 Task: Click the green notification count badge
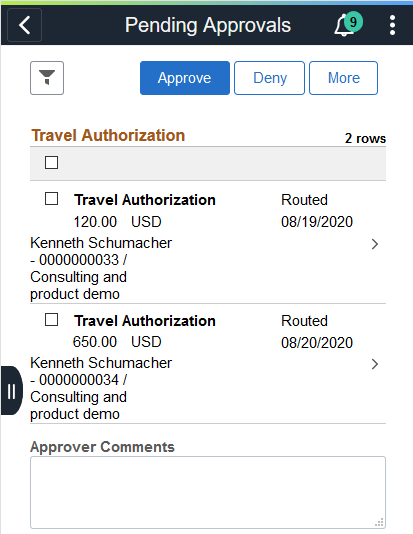point(353,22)
